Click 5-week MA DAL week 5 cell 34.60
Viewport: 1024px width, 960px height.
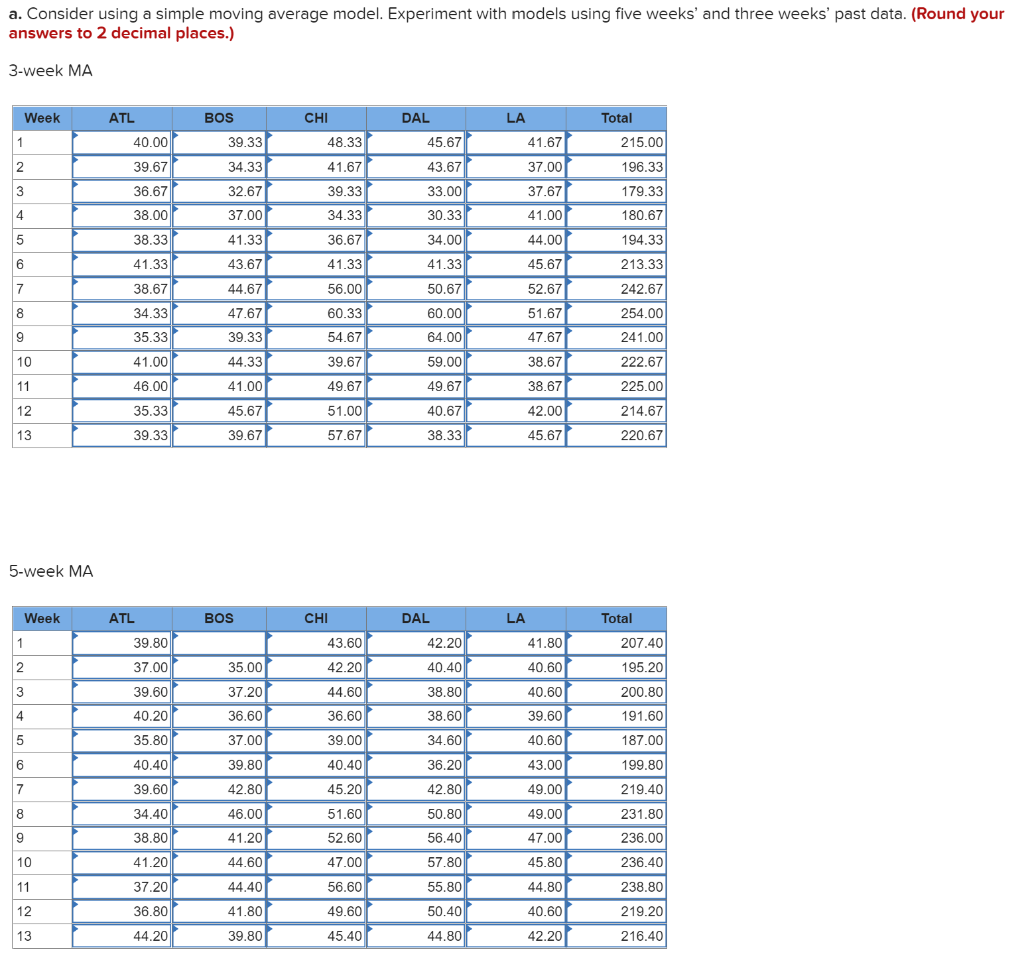pos(417,741)
